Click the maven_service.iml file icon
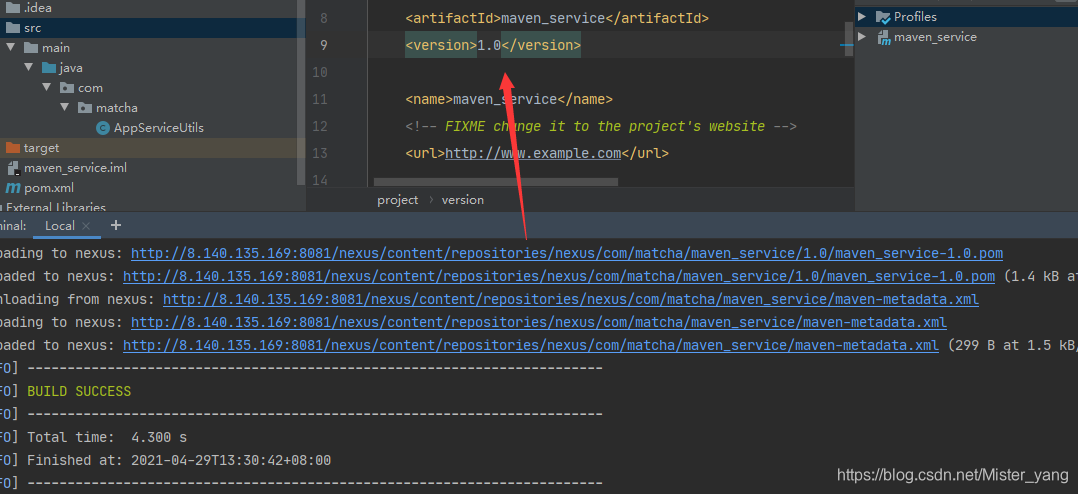Viewport: 1078px width, 494px height. pyautogui.click(x=13, y=168)
